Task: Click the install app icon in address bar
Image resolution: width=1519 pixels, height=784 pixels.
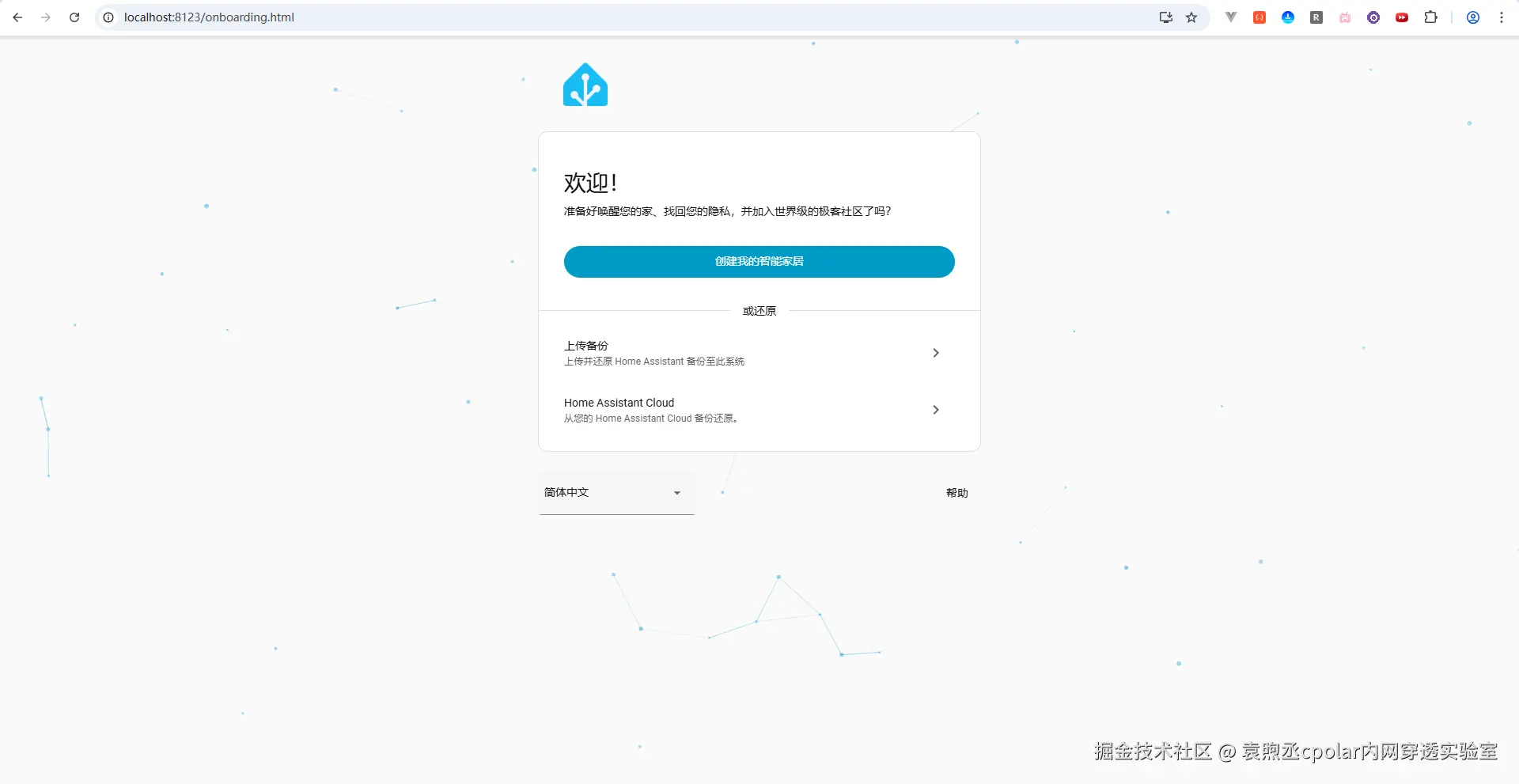Action: tap(1166, 17)
